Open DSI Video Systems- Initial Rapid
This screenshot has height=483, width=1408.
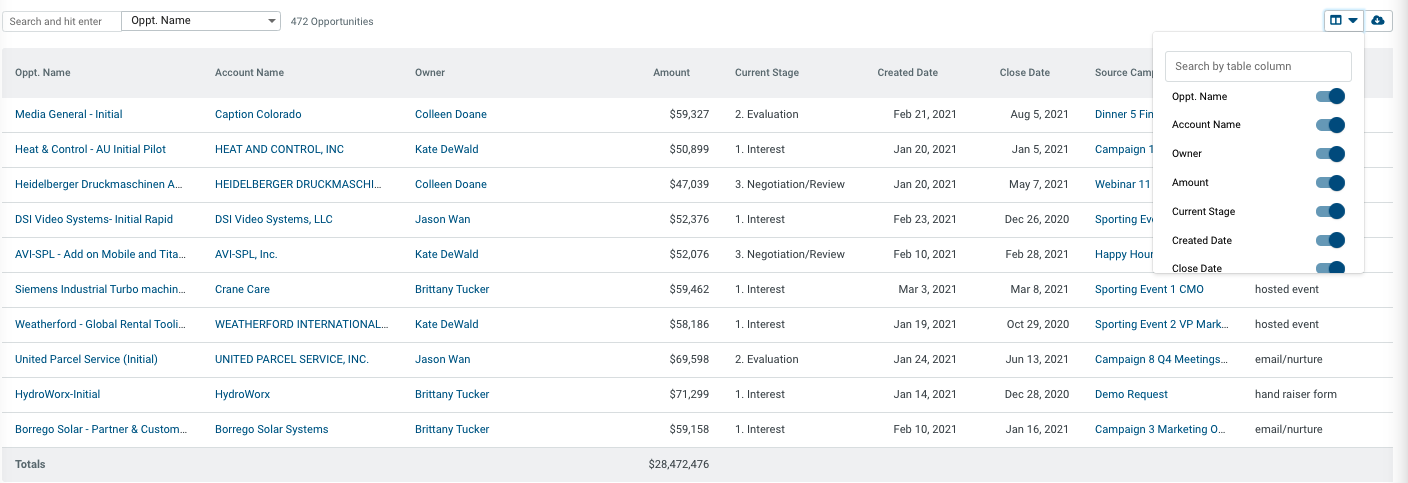(x=94, y=219)
